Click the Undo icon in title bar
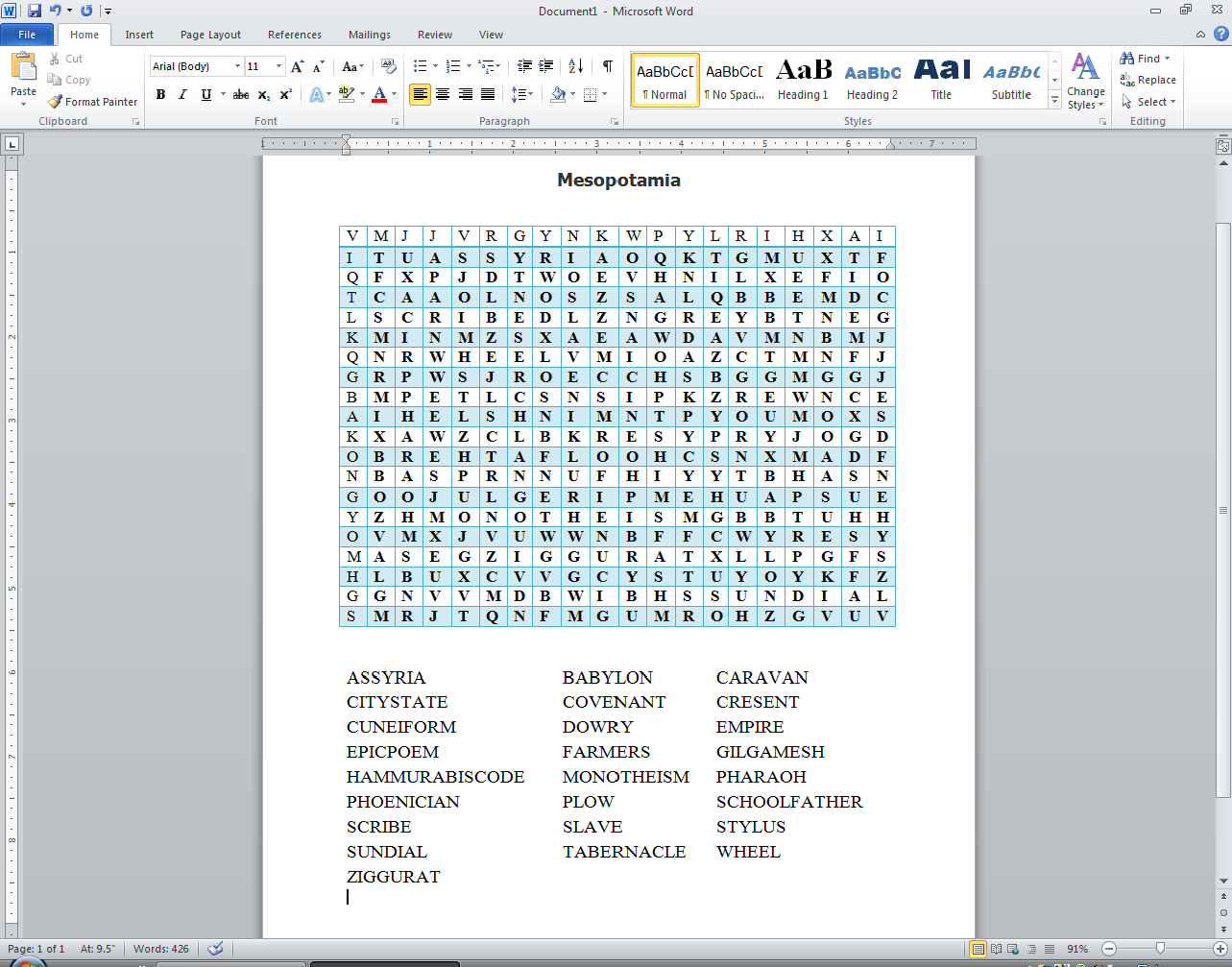This screenshot has width=1232, height=967. tap(55, 11)
